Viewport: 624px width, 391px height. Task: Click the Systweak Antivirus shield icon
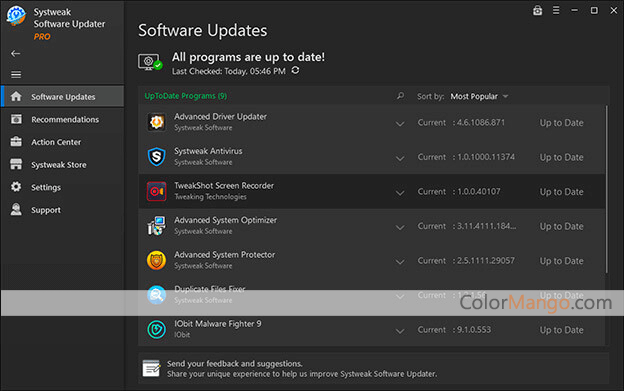[156, 157]
